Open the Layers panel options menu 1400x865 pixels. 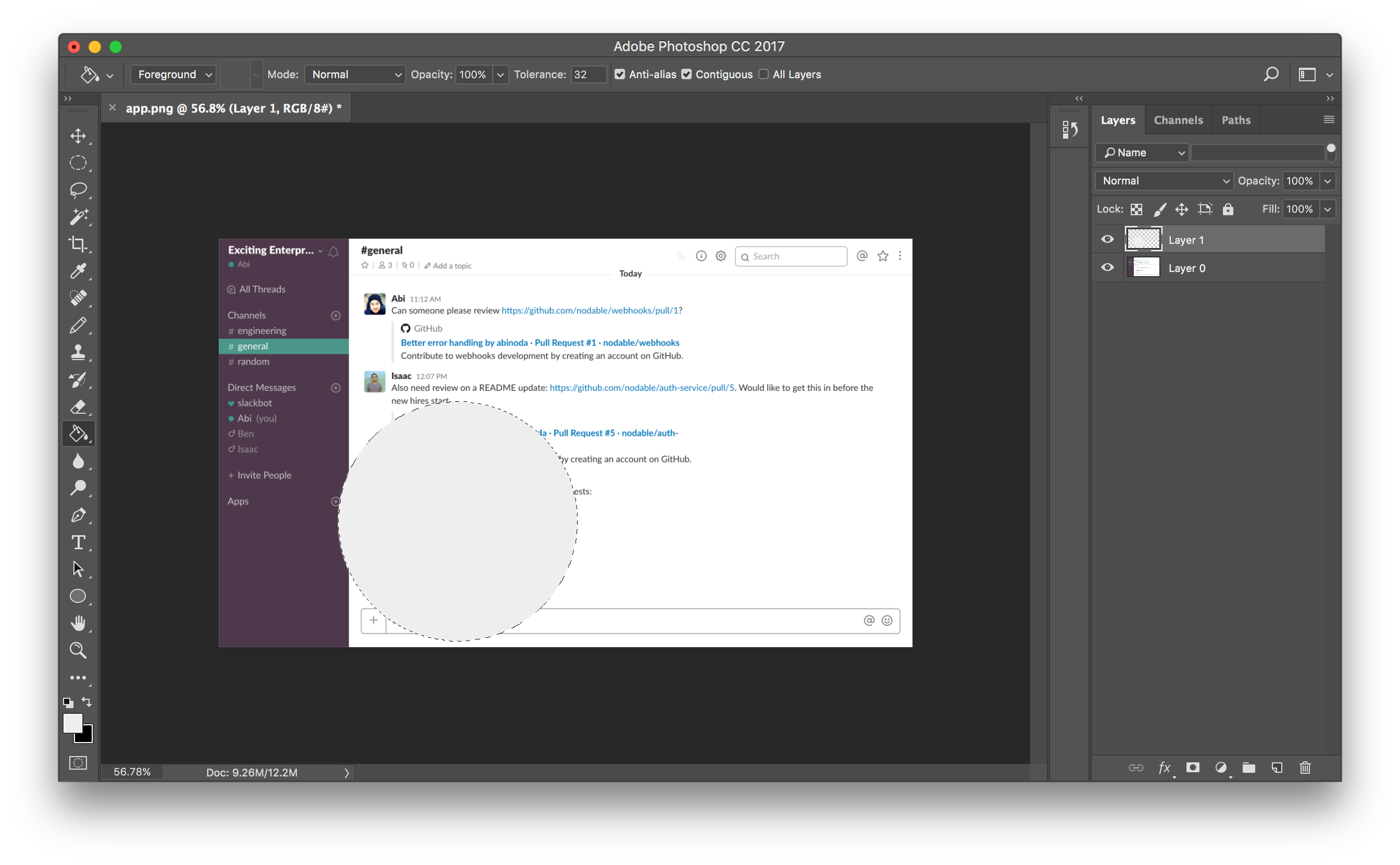pos(1329,119)
